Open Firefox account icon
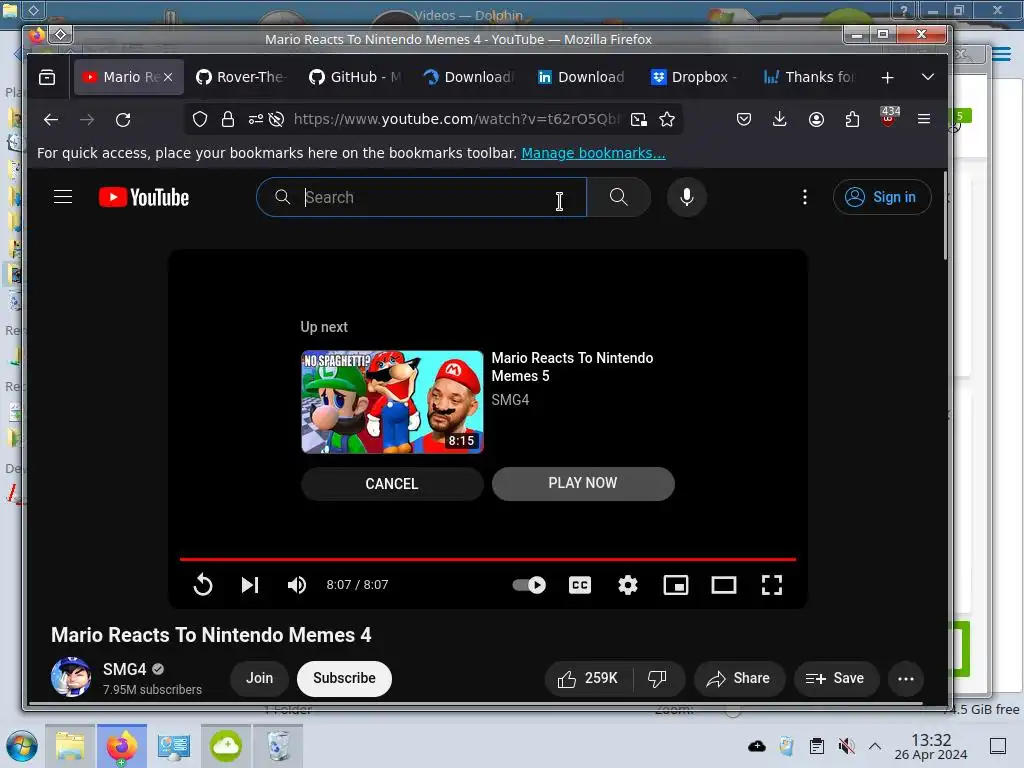Screen dimensions: 1024x768 [x=816, y=120]
